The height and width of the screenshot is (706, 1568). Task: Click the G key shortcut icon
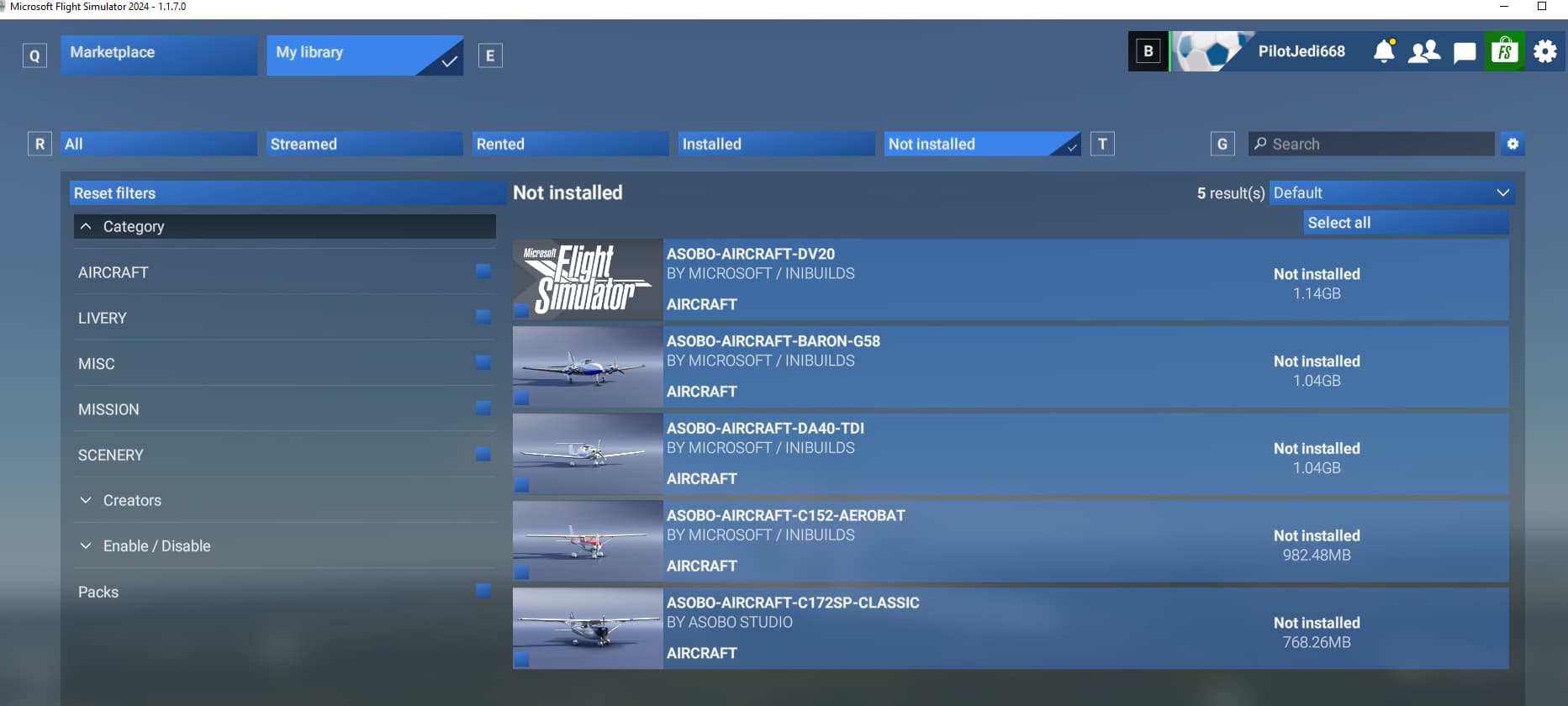click(x=1222, y=144)
